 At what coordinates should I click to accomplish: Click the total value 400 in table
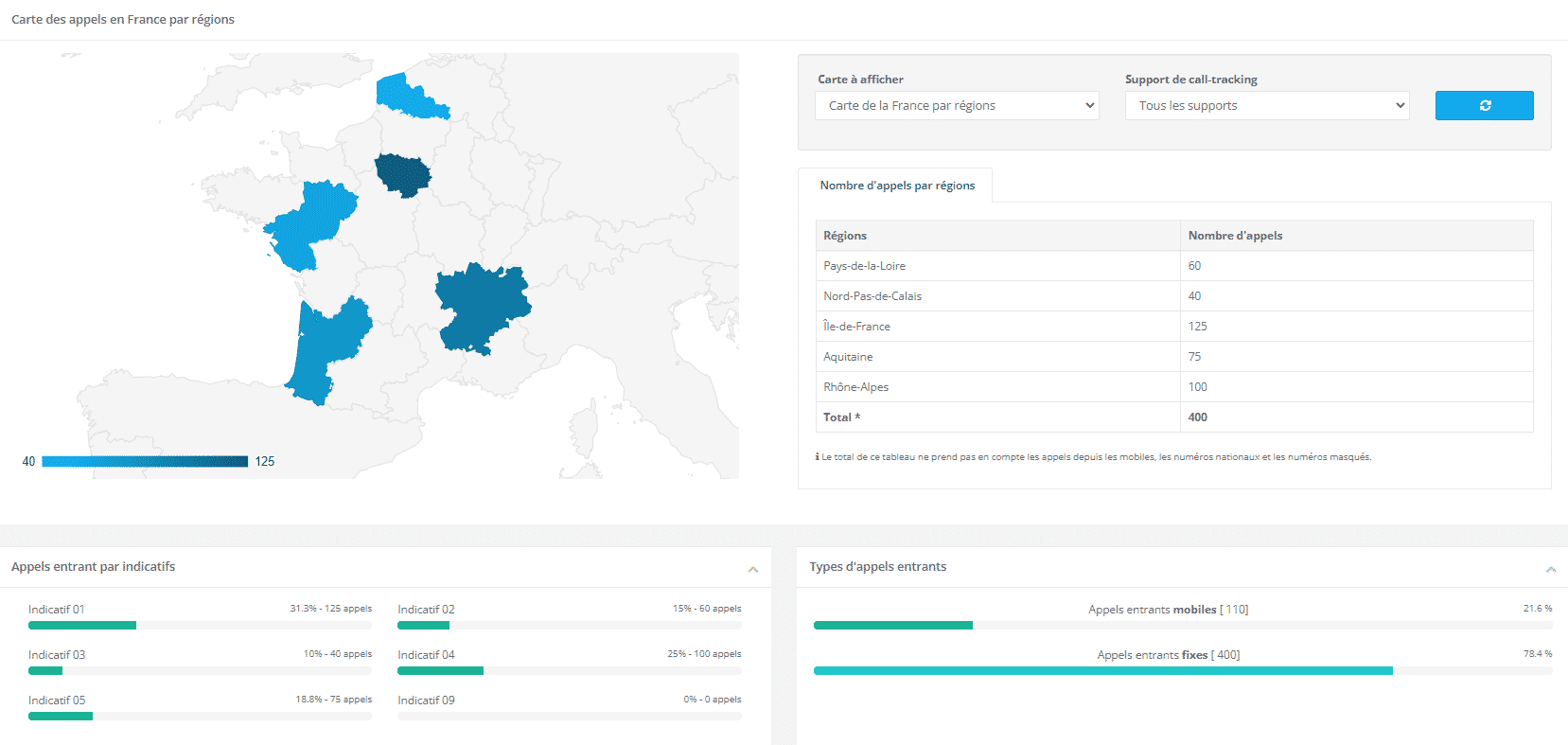click(1198, 417)
